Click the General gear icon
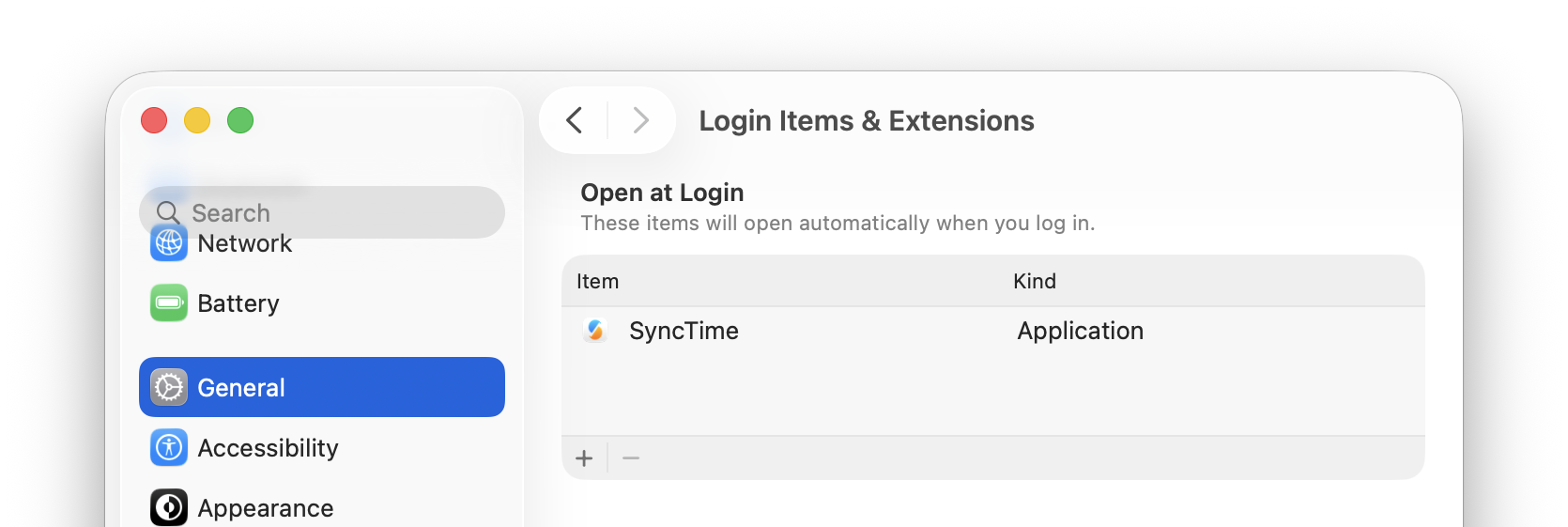 [169, 387]
